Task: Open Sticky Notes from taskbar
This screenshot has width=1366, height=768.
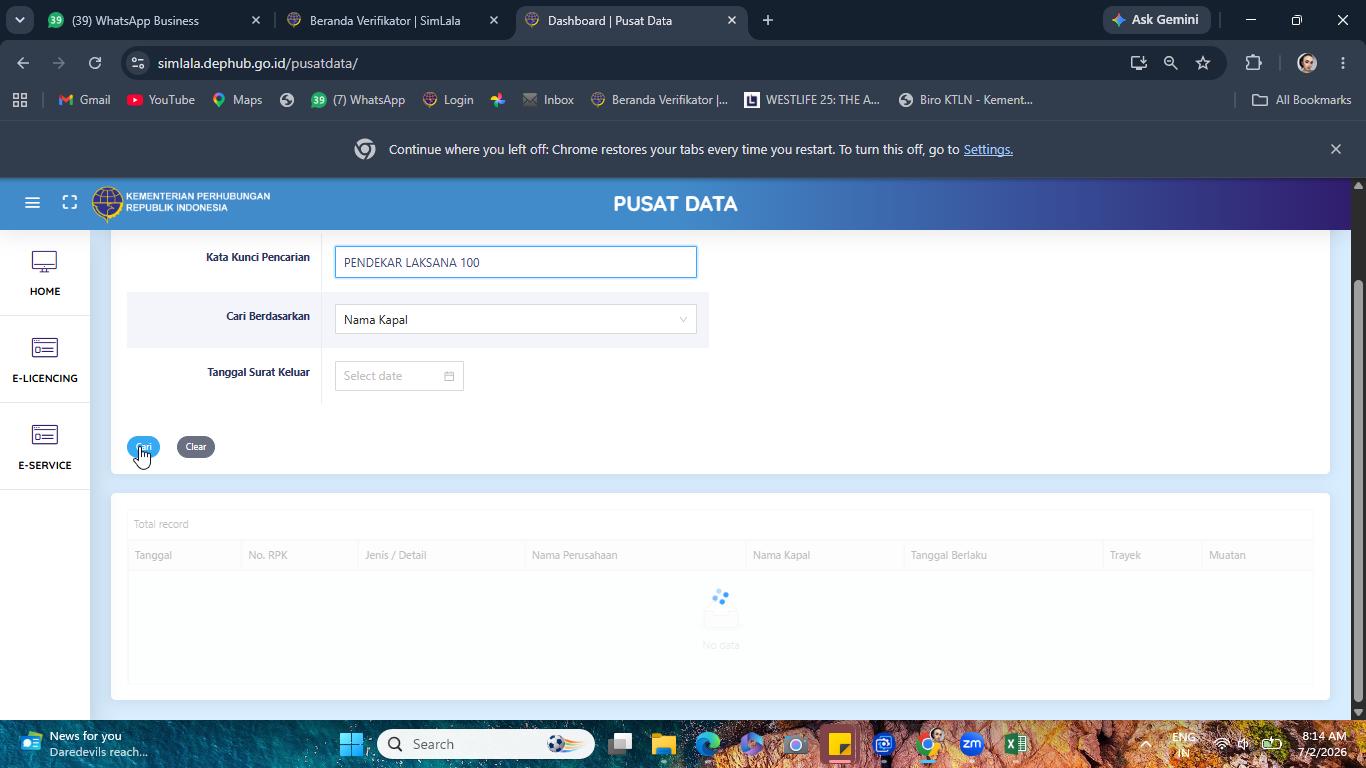Action: click(840, 744)
